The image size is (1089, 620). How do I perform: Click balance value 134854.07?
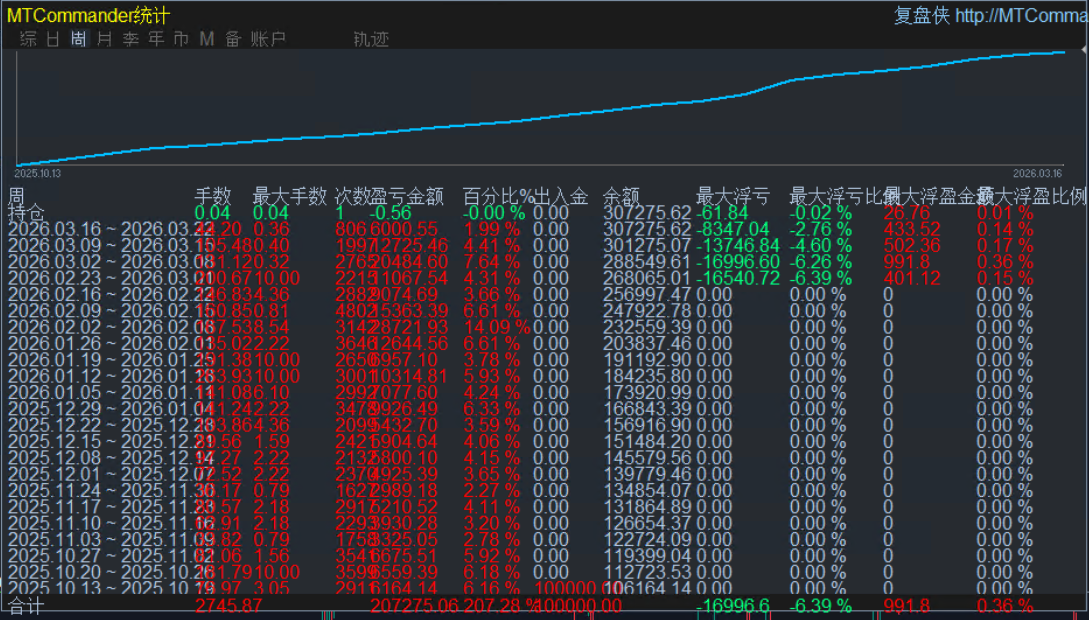point(647,490)
